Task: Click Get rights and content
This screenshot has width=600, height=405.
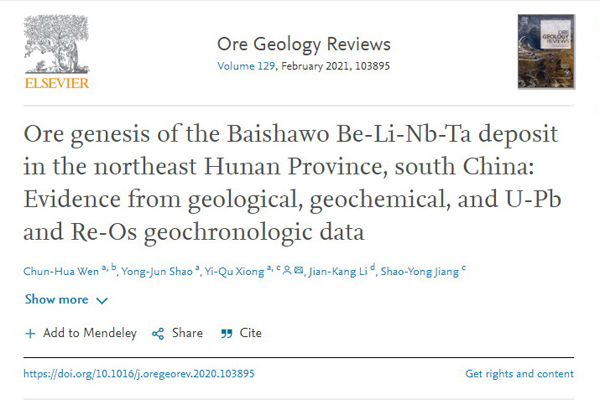Action: coord(520,373)
